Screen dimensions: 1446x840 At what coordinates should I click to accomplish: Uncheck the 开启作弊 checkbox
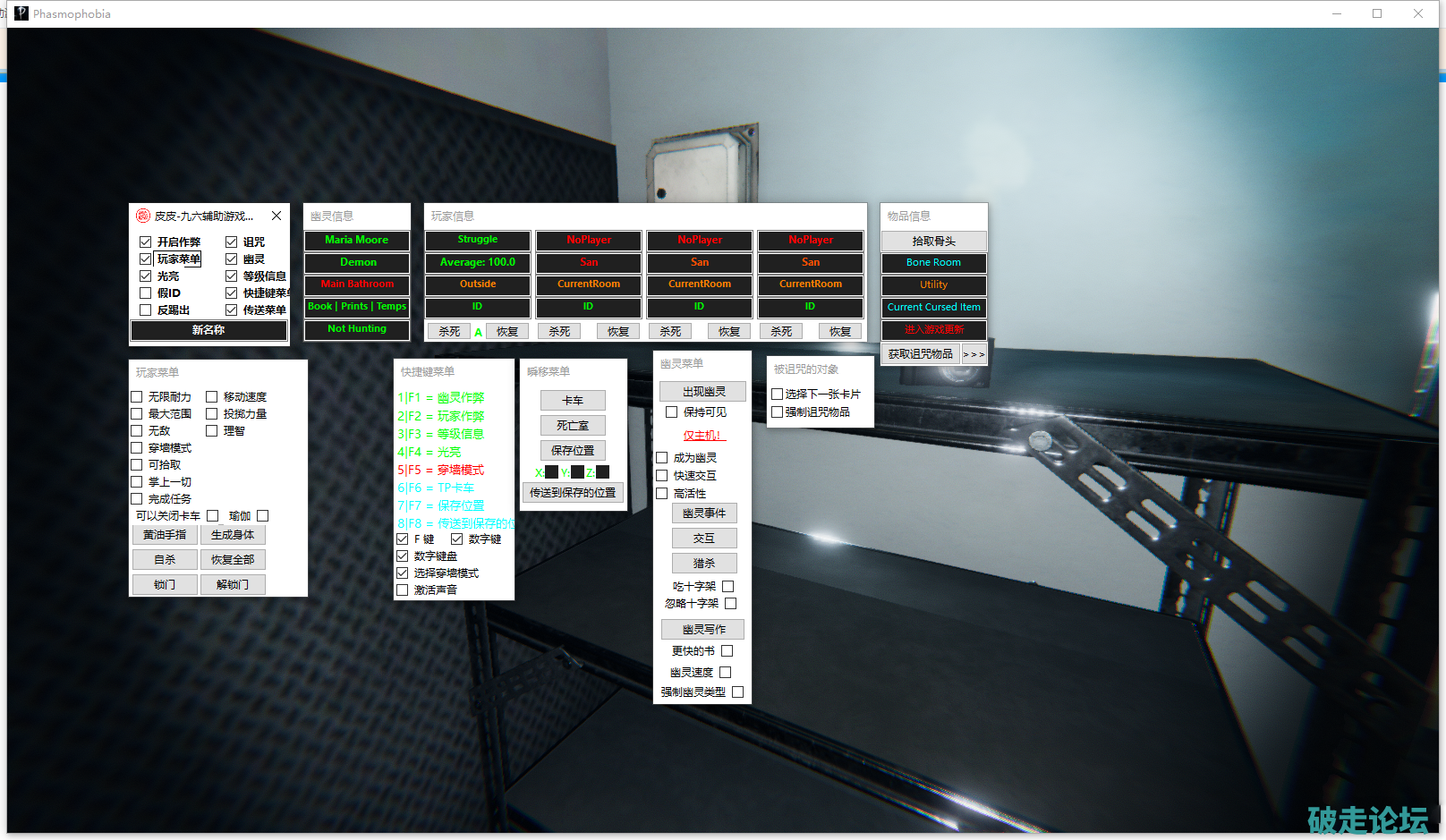coord(146,242)
